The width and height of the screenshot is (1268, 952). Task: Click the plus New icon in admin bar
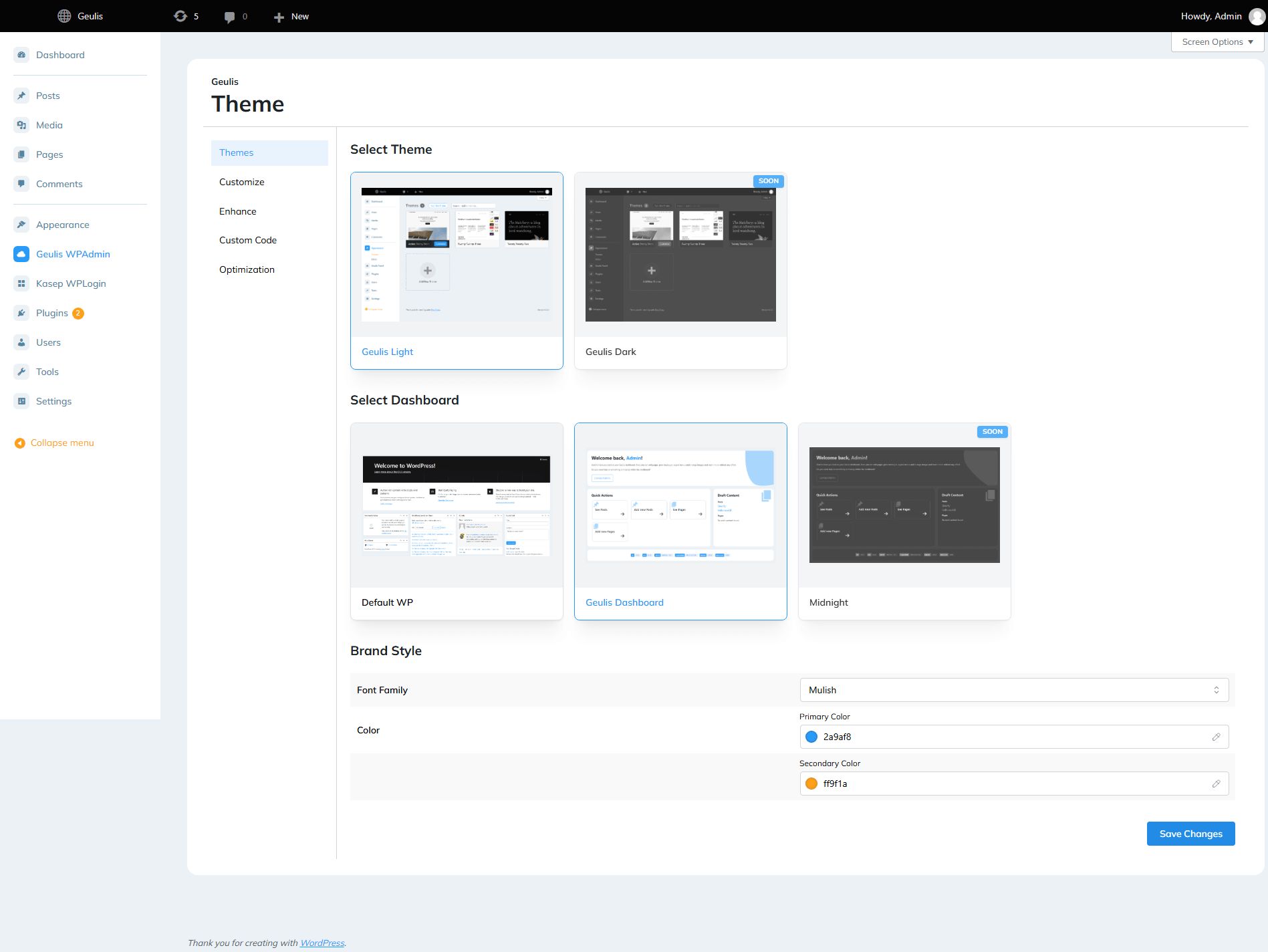[279, 17]
